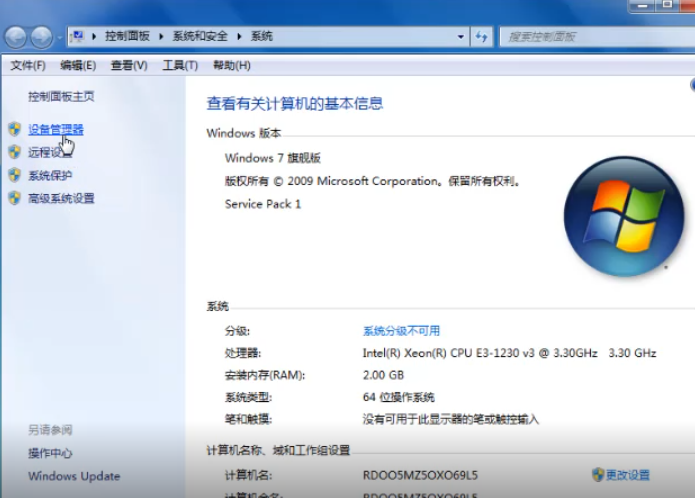Open 设备管理器 from the left sidebar

click(x=55, y=129)
